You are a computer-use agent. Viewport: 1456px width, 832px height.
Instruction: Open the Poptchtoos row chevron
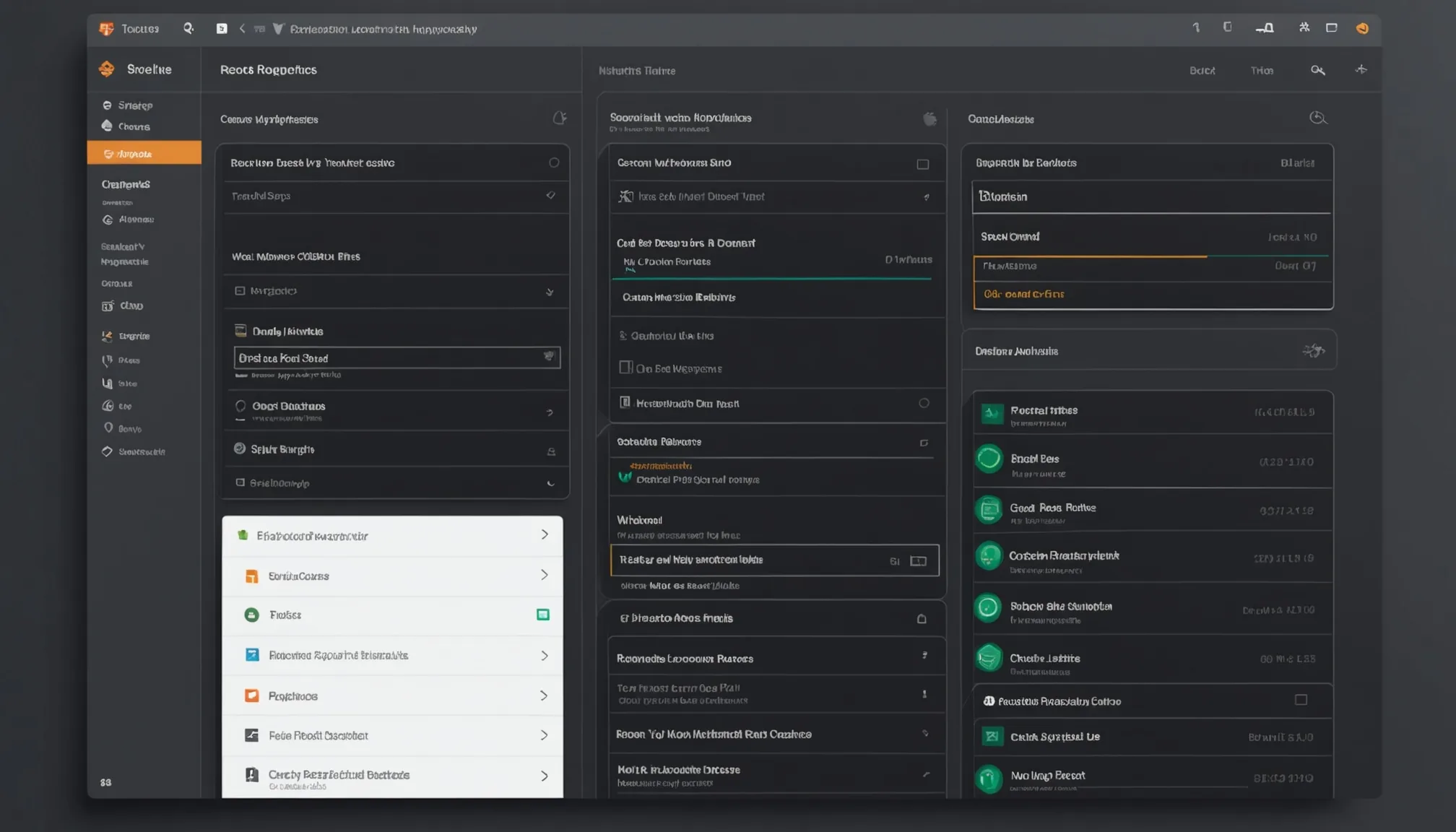(x=545, y=695)
